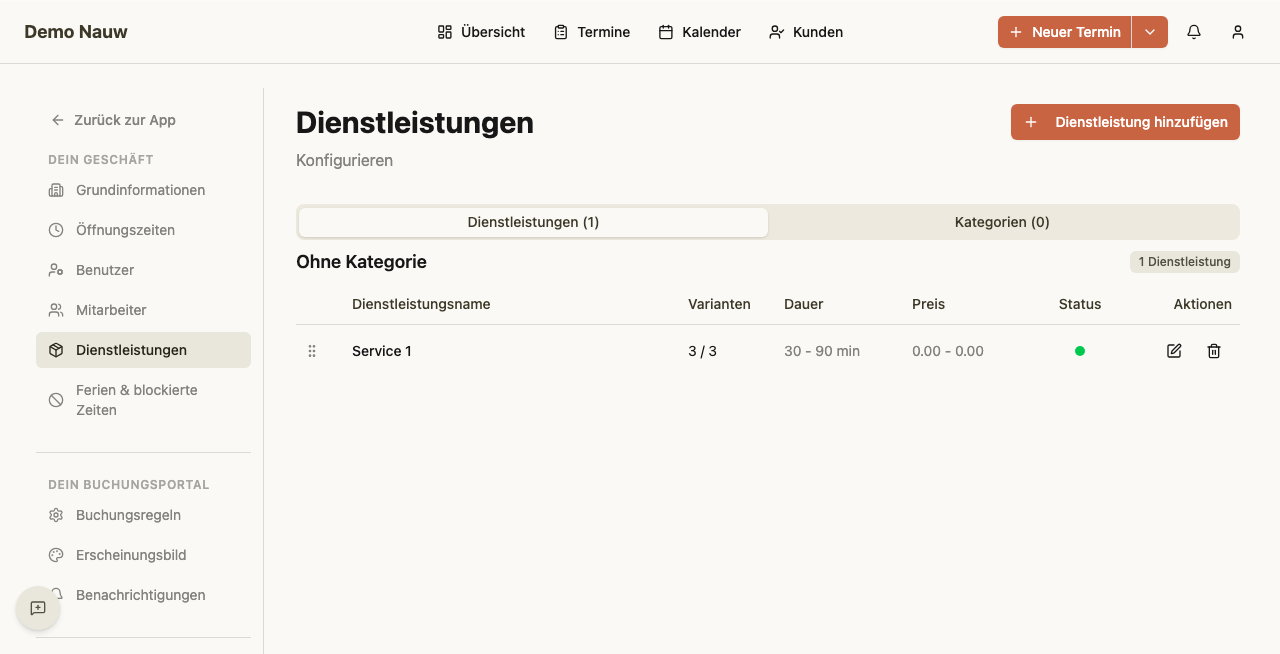Click the green status dot for Service 1
Screen dimensions: 1280x654
point(1080,351)
